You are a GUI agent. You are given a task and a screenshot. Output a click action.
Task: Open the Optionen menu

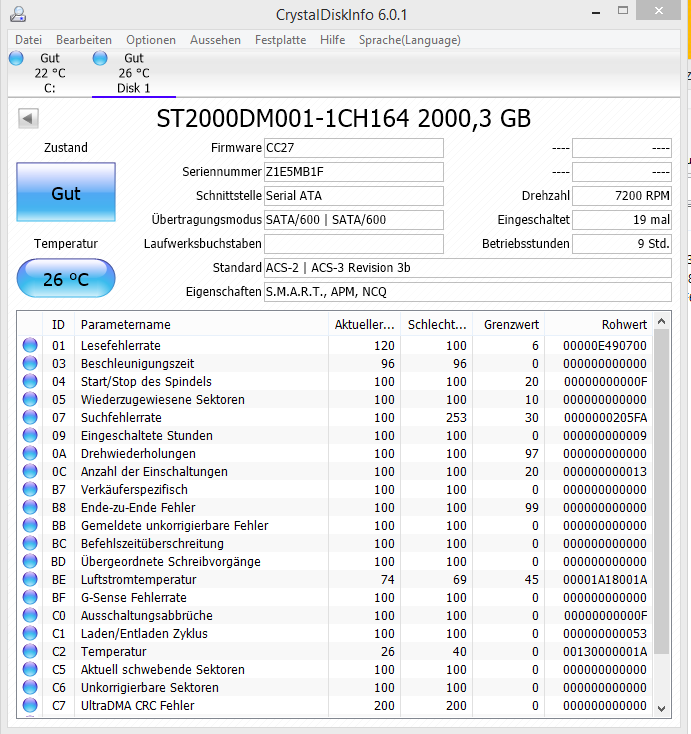click(151, 40)
